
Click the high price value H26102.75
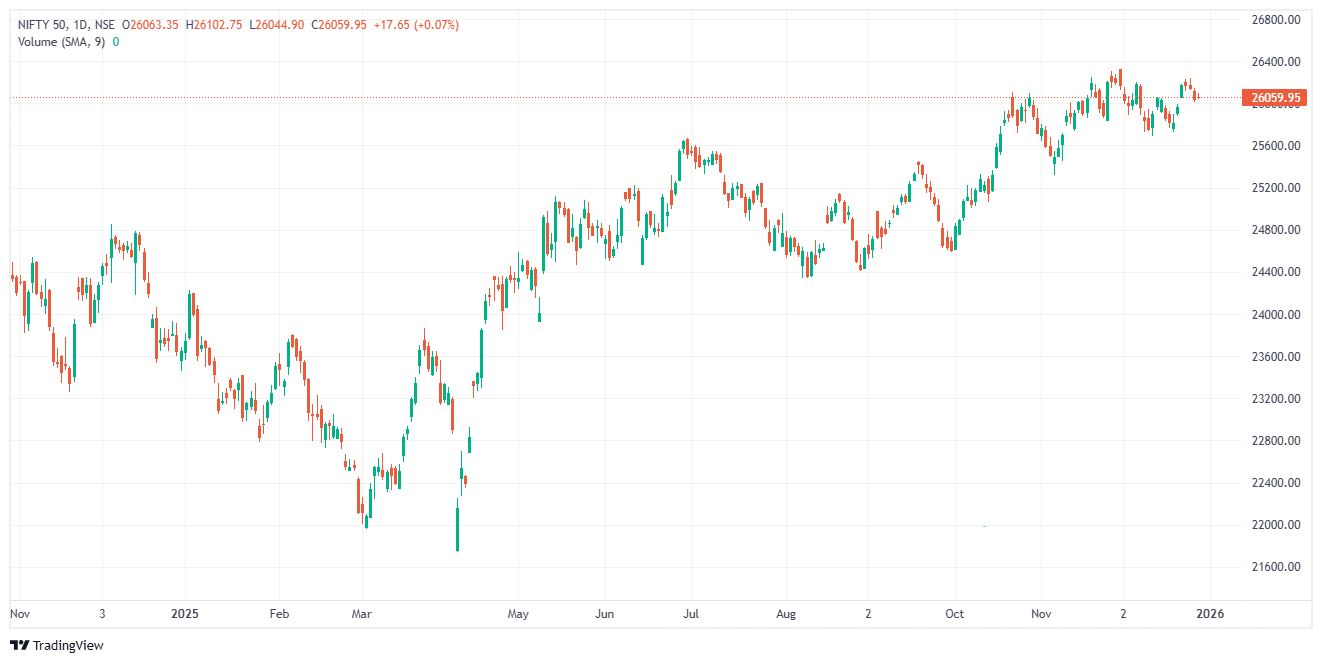click(x=214, y=25)
